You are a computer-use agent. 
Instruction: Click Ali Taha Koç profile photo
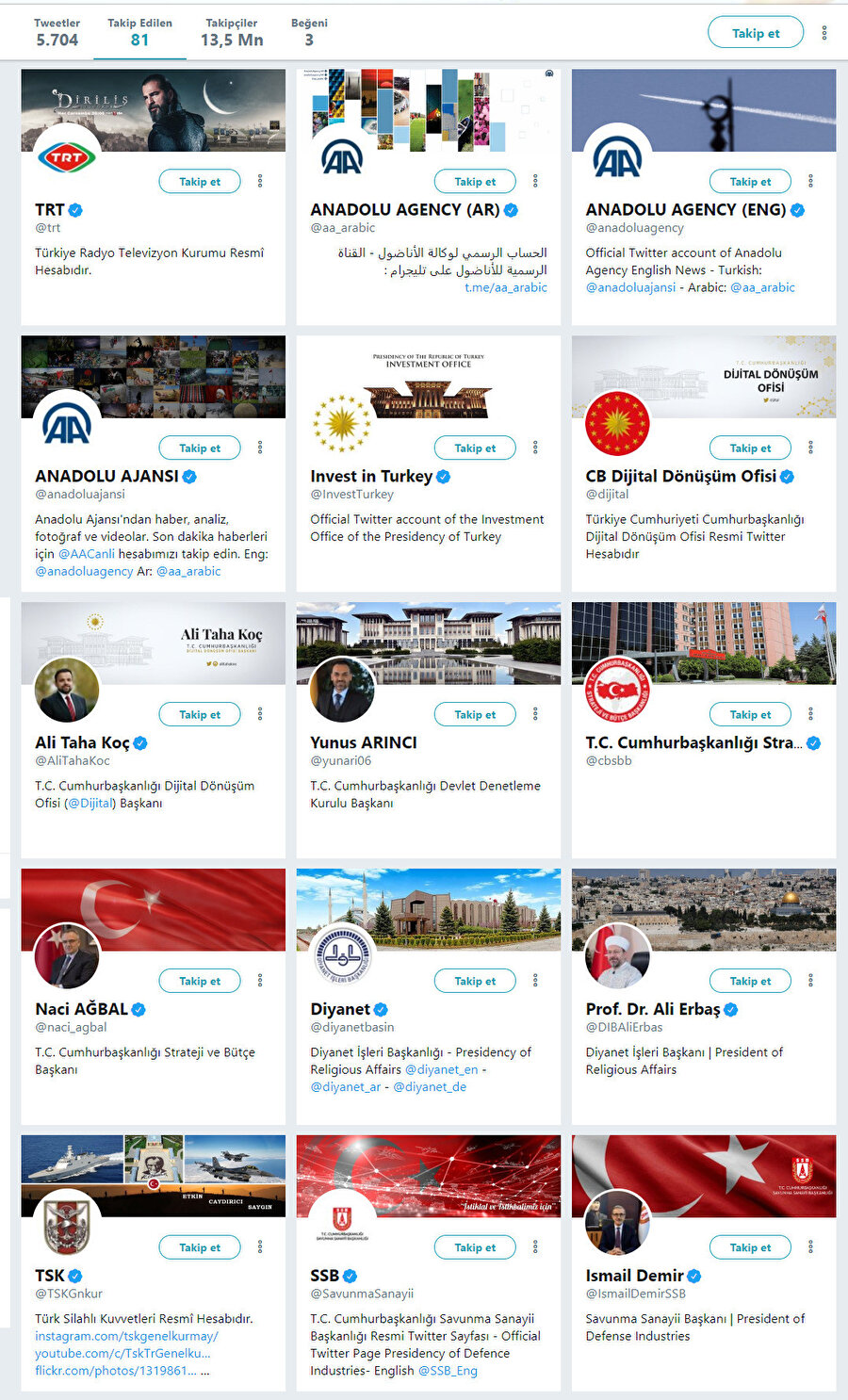(x=67, y=690)
